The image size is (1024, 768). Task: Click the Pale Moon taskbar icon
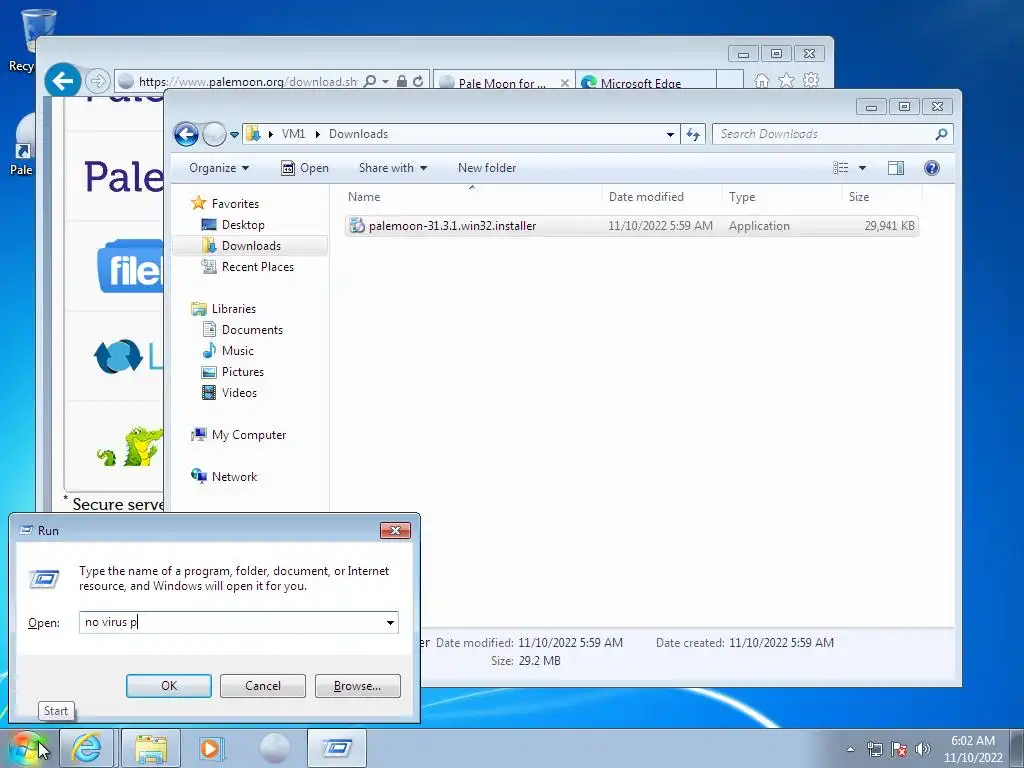tap(274, 748)
